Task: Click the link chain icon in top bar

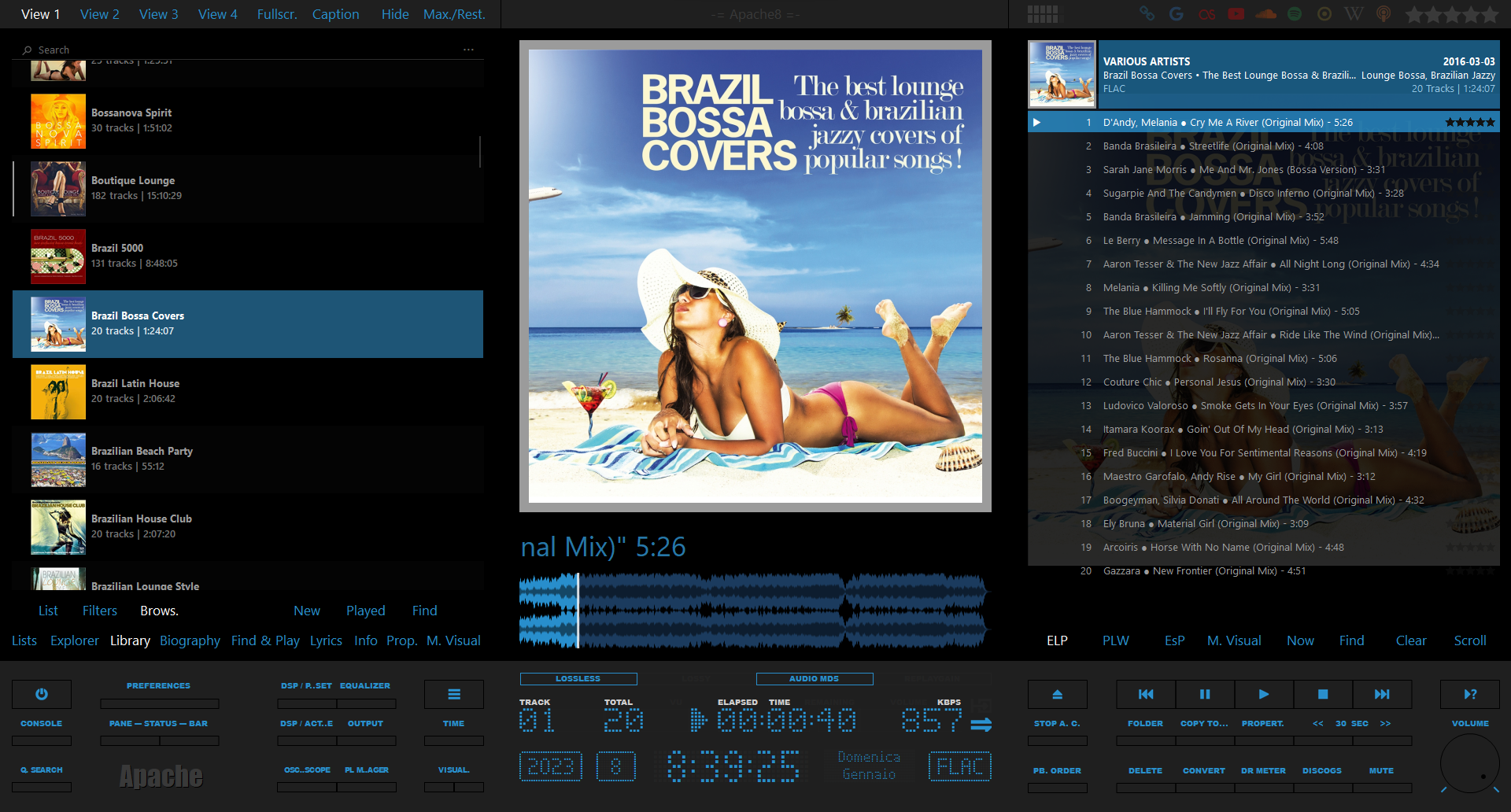Action: pos(1147,13)
